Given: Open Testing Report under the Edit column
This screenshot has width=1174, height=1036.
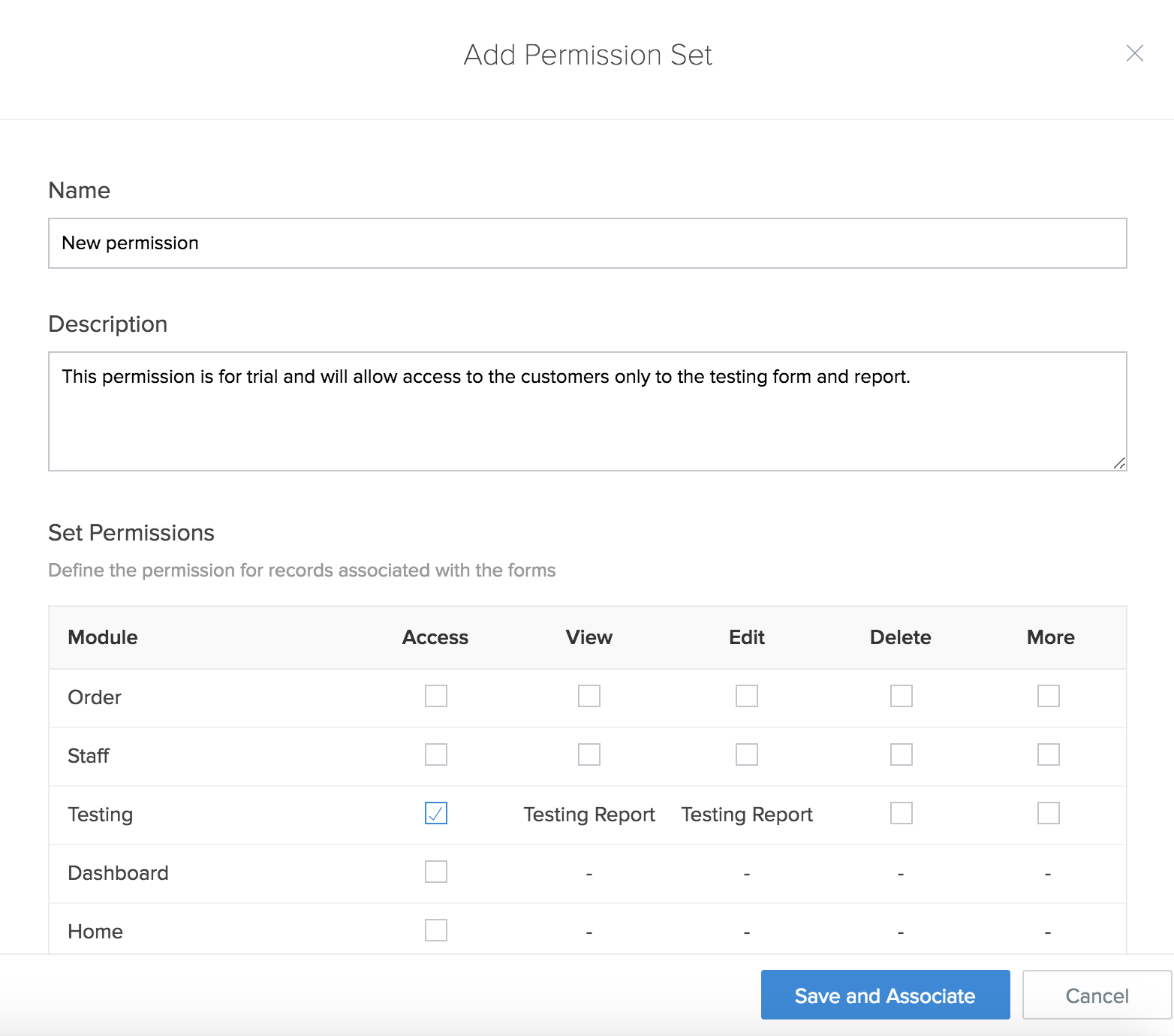Looking at the screenshot, I should click(x=747, y=815).
